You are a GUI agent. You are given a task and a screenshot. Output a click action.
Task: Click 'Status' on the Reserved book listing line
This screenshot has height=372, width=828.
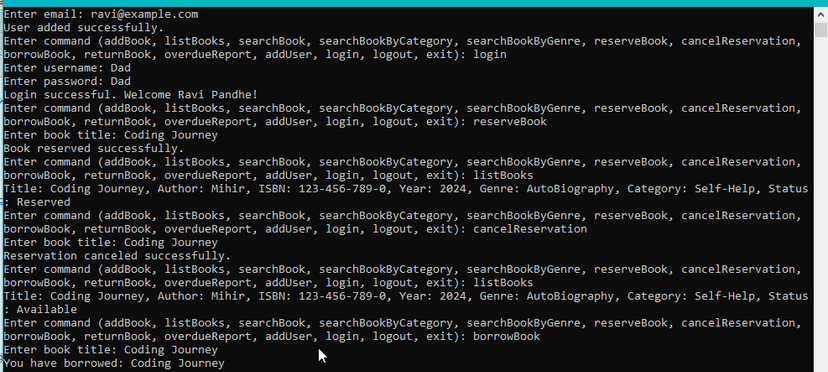(x=788, y=189)
